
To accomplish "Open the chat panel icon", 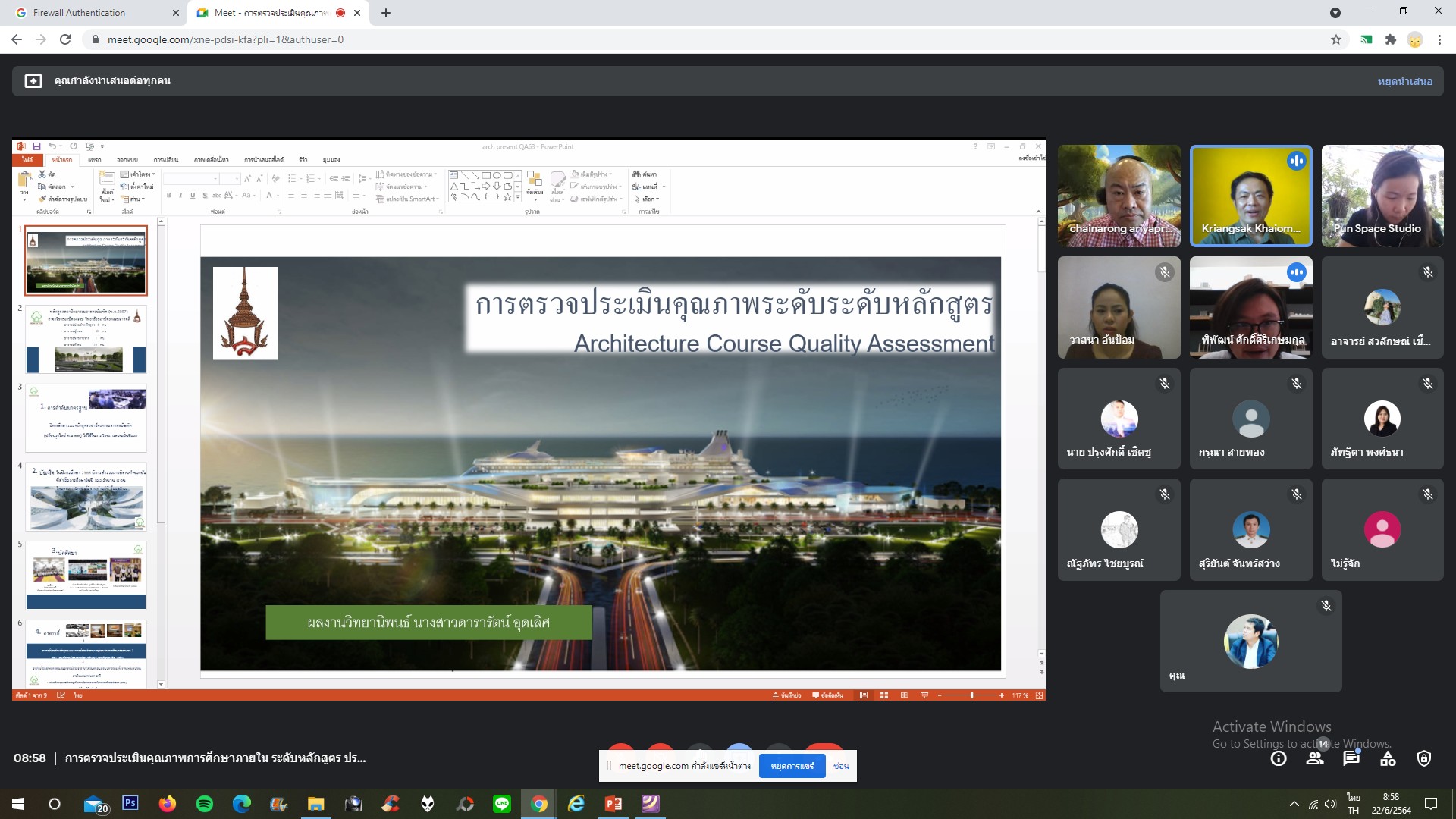I will click(x=1351, y=758).
